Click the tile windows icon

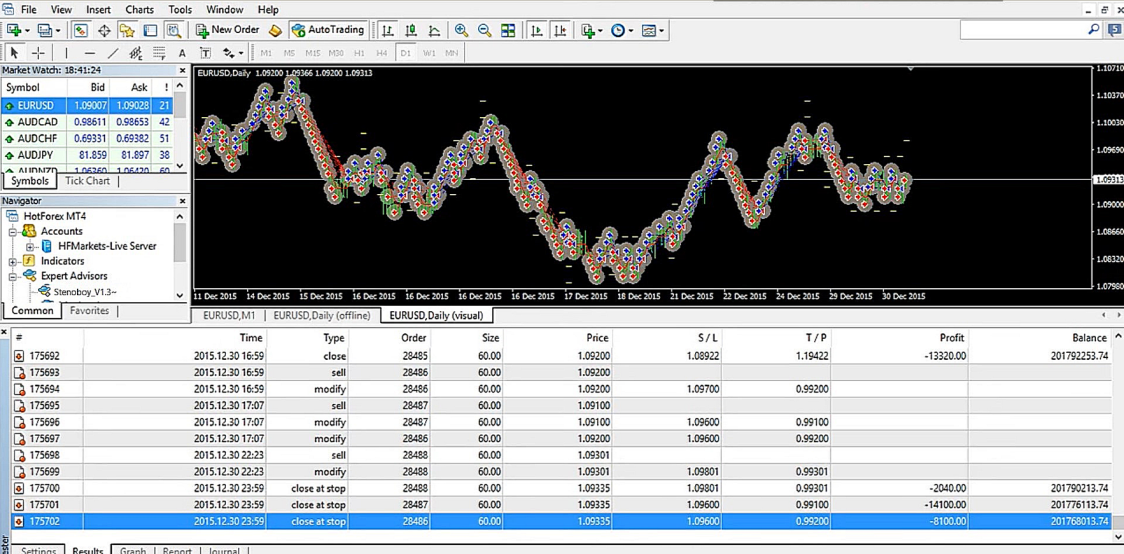(x=508, y=31)
